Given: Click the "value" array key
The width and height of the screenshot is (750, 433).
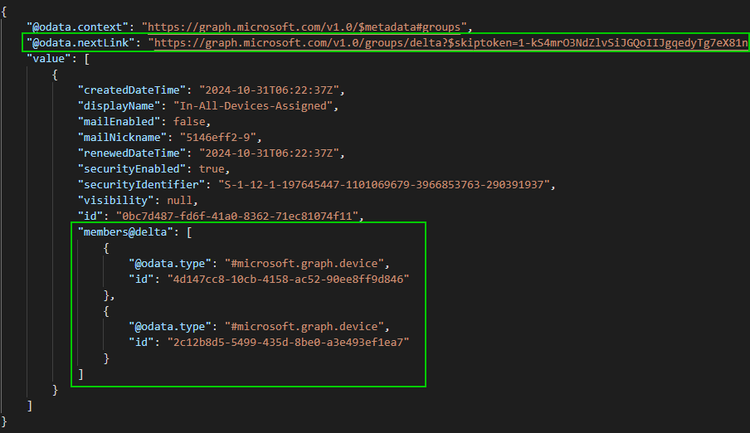Looking at the screenshot, I should click(x=49, y=59).
